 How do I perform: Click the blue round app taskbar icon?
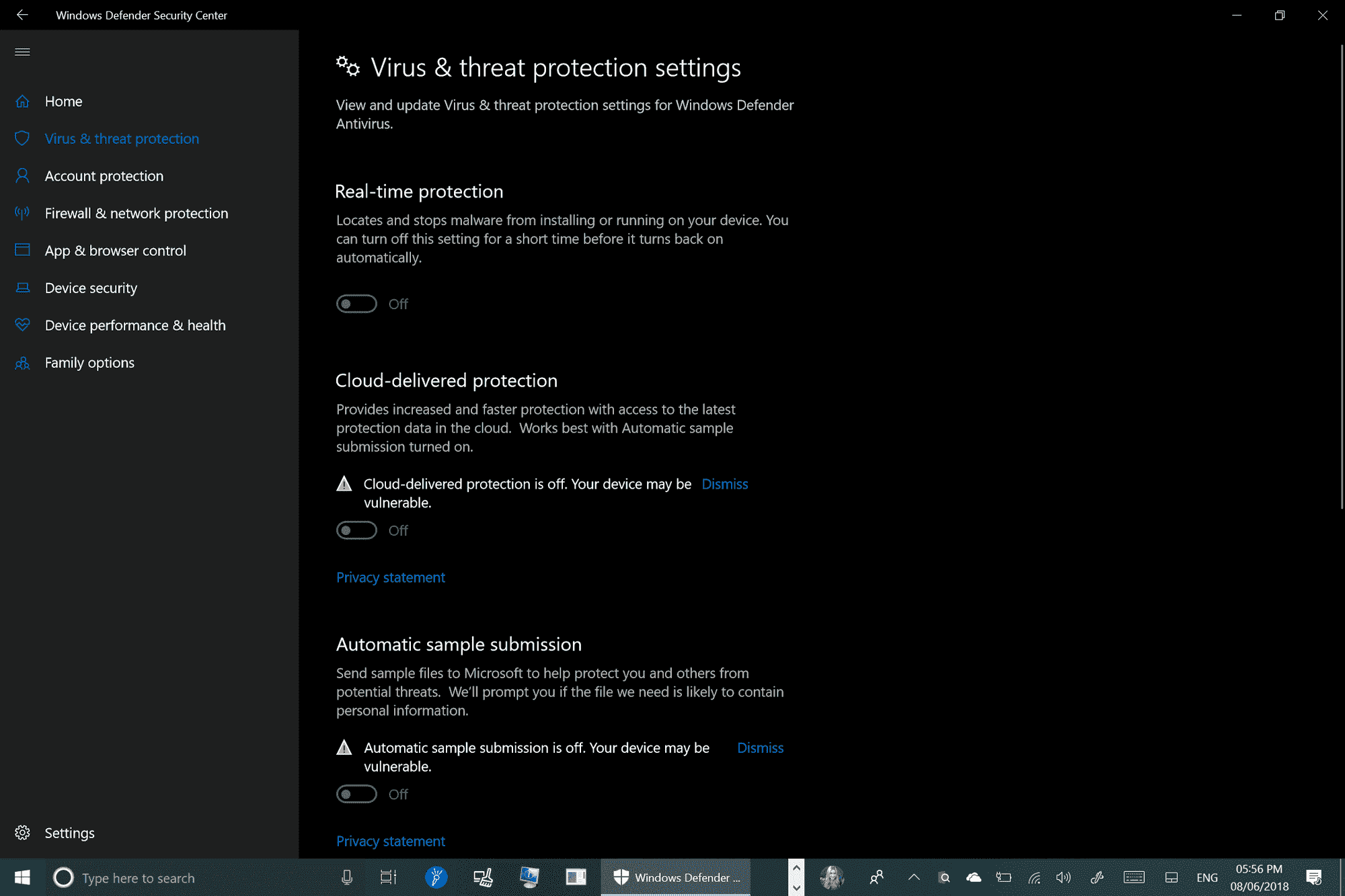(436, 877)
